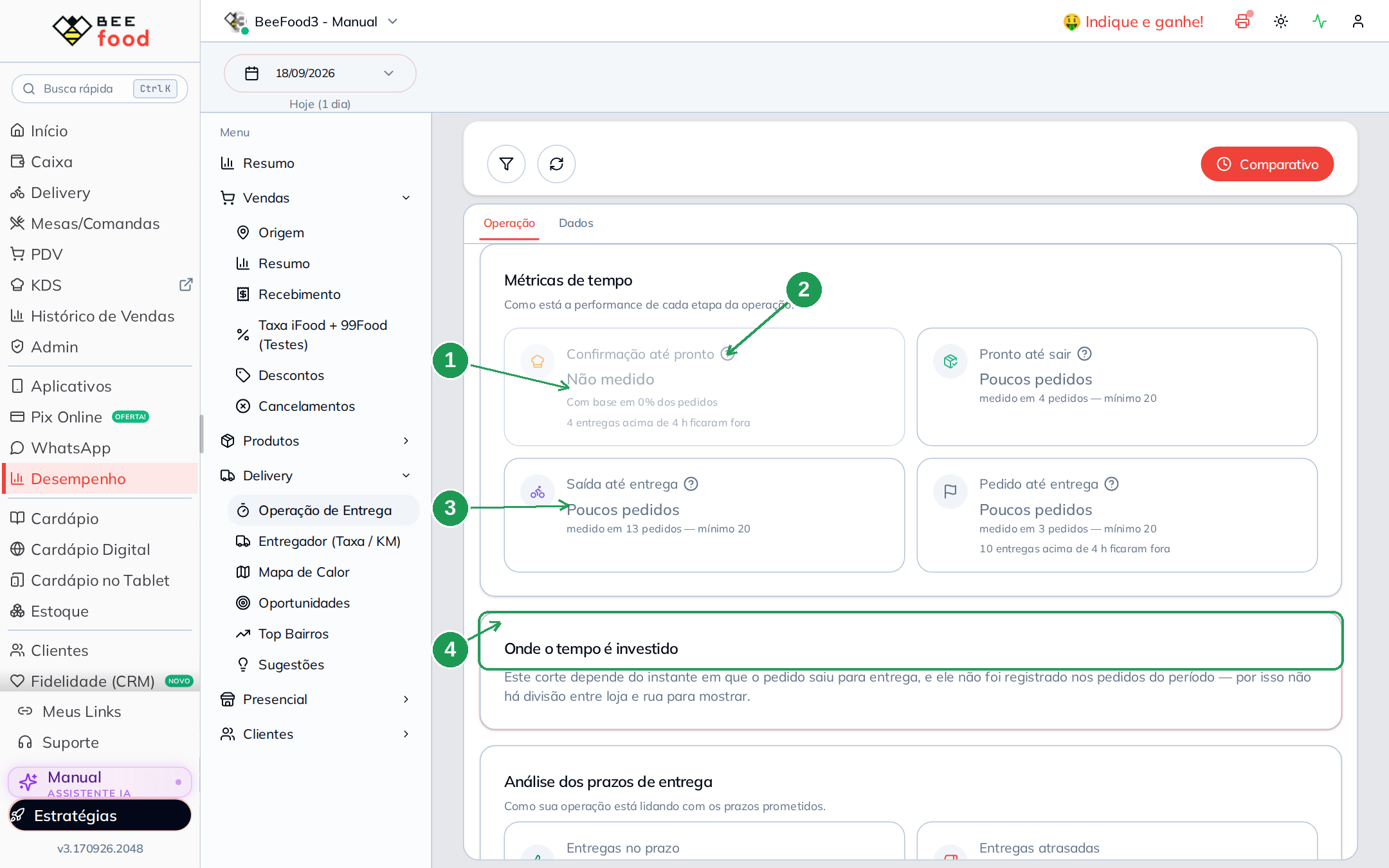Open Origem under Vendas
The height and width of the screenshot is (868, 1389).
[x=323, y=232]
